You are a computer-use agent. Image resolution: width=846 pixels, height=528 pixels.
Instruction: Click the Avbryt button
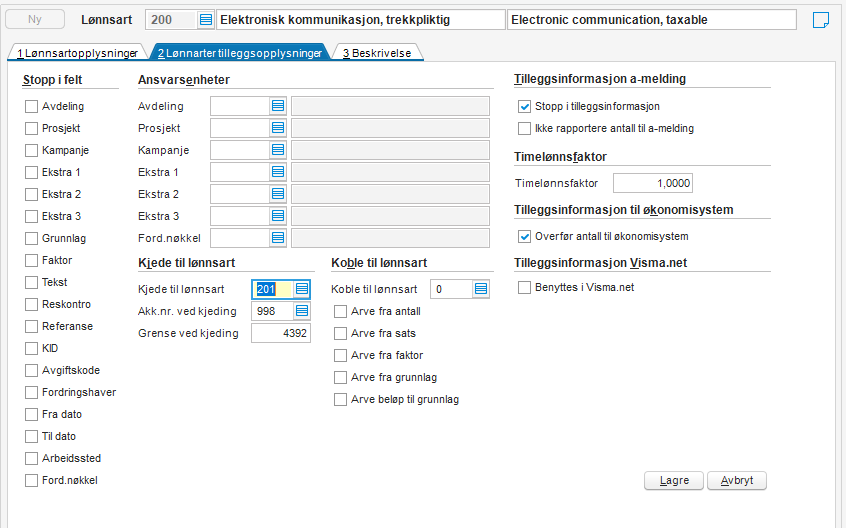pos(737,481)
